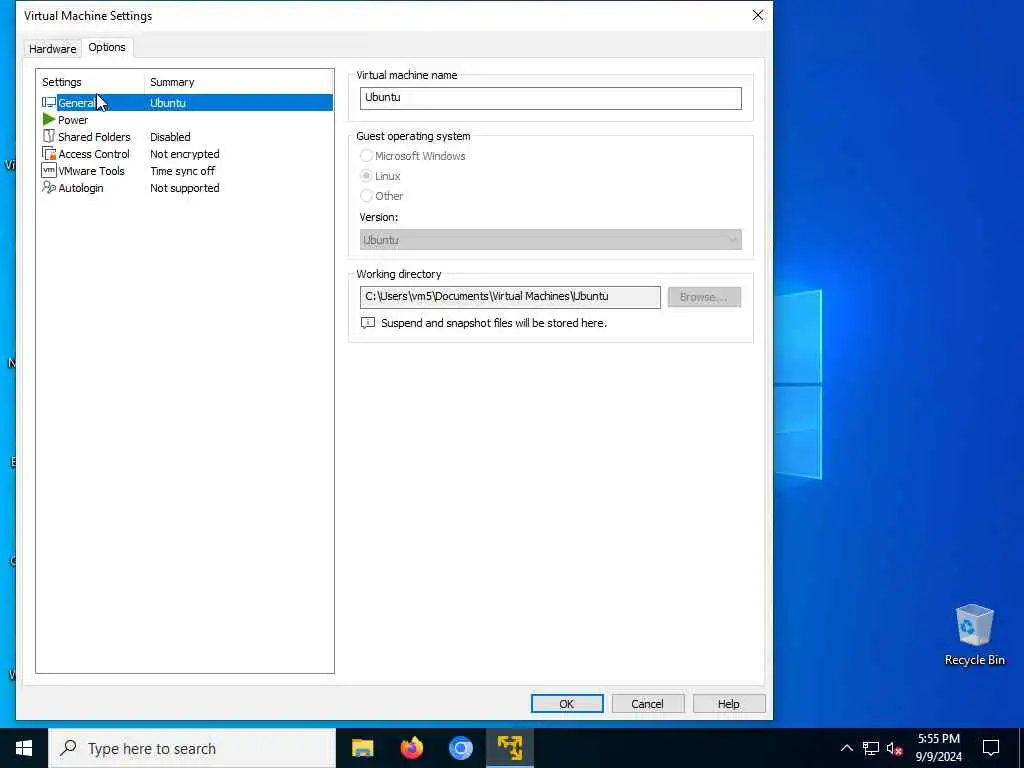Image resolution: width=1024 pixels, height=768 pixels.
Task: Switch to the Options tab
Action: point(107,47)
